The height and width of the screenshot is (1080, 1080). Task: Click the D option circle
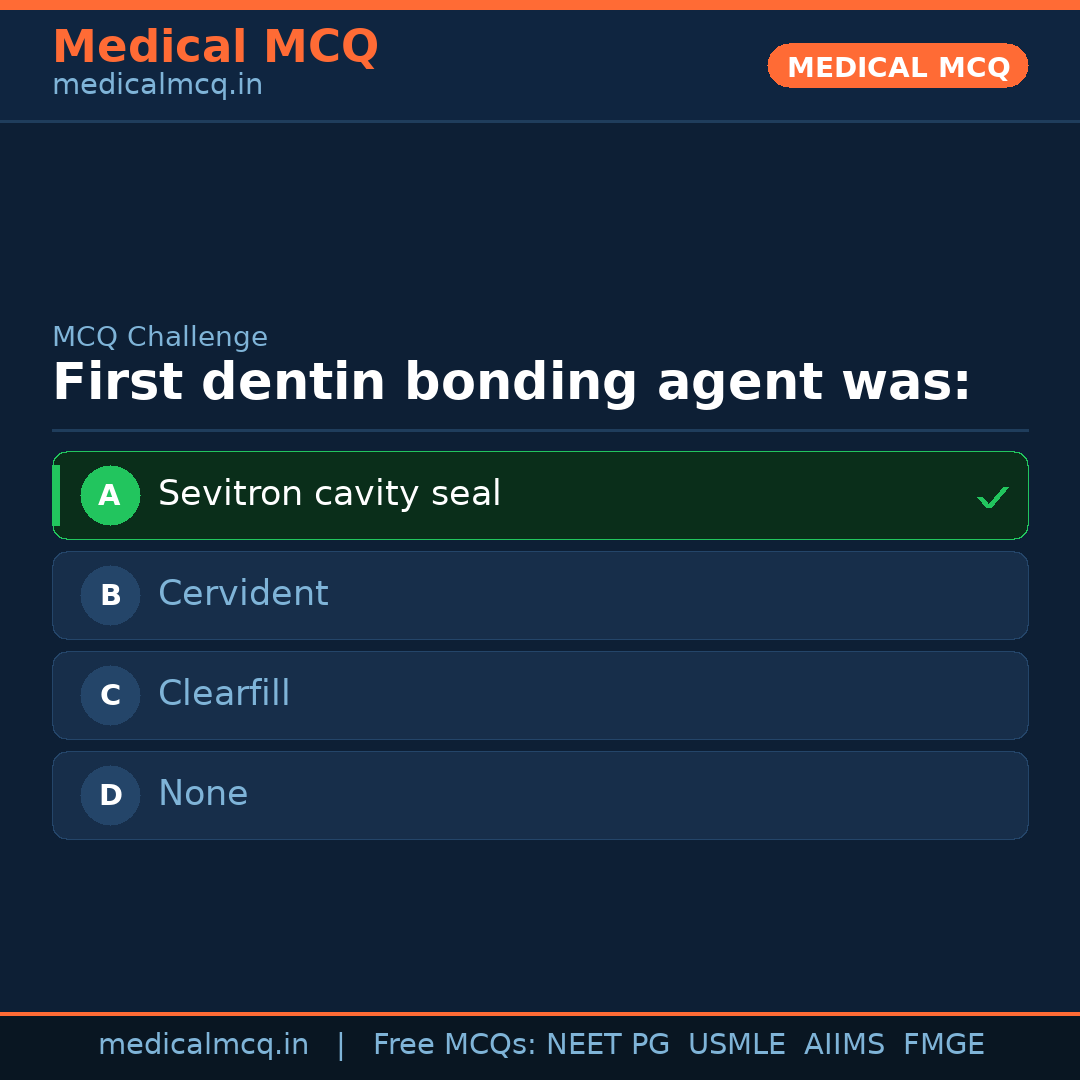click(x=110, y=795)
